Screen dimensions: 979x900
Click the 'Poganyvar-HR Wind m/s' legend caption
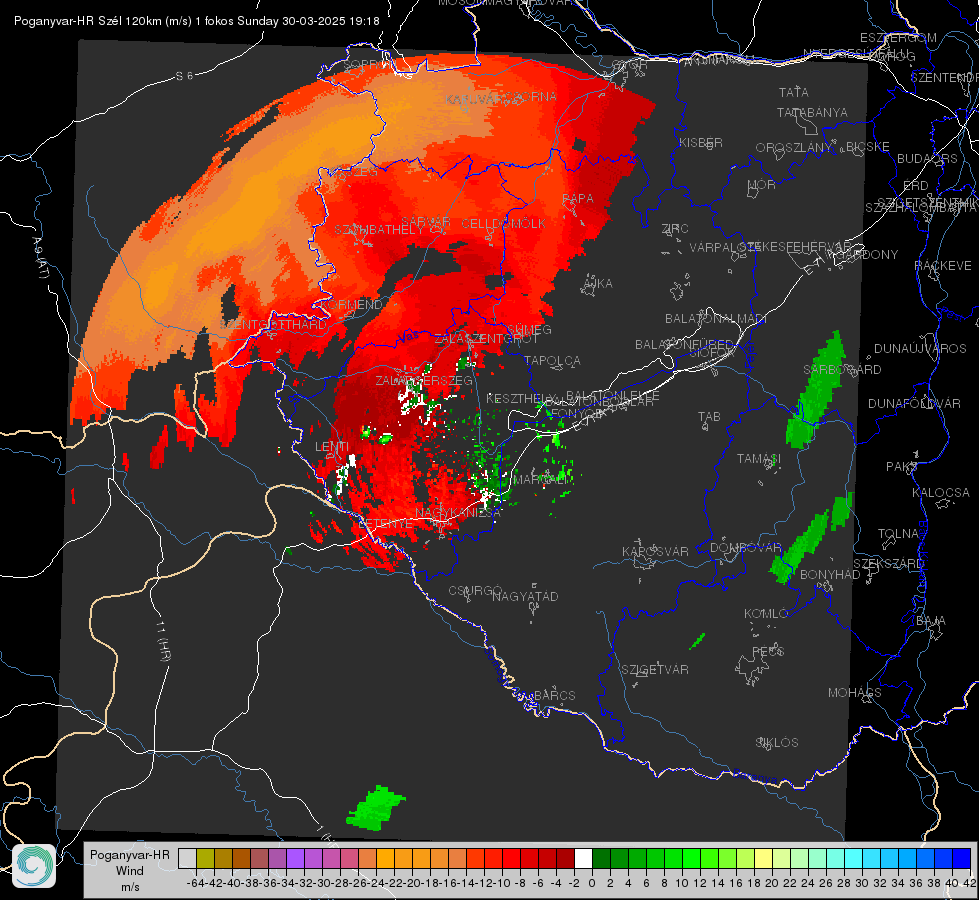click(129, 871)
